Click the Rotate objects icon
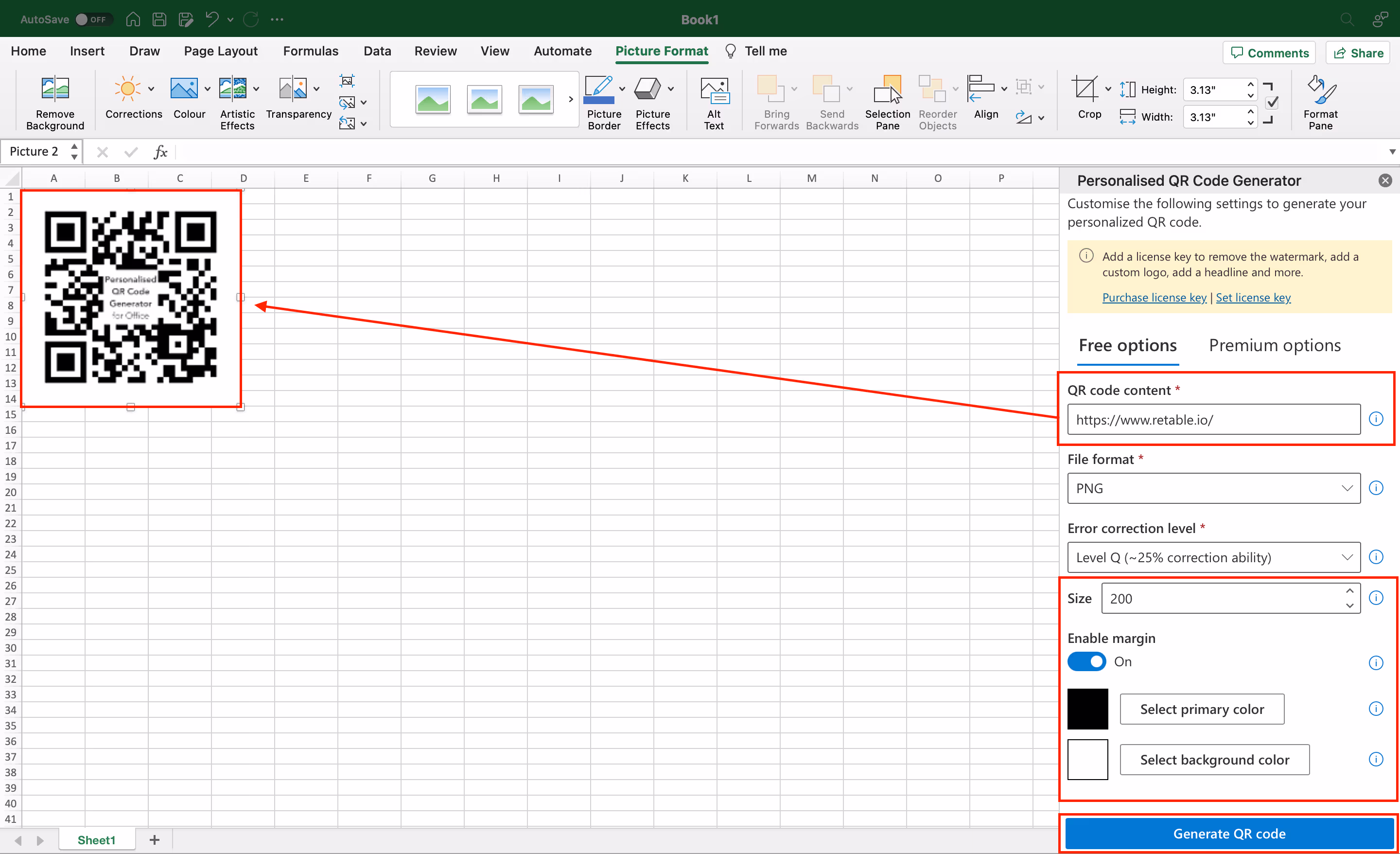Image resolution: width=1400 pixels, height=854 pixels. [x=1023, y=118]
